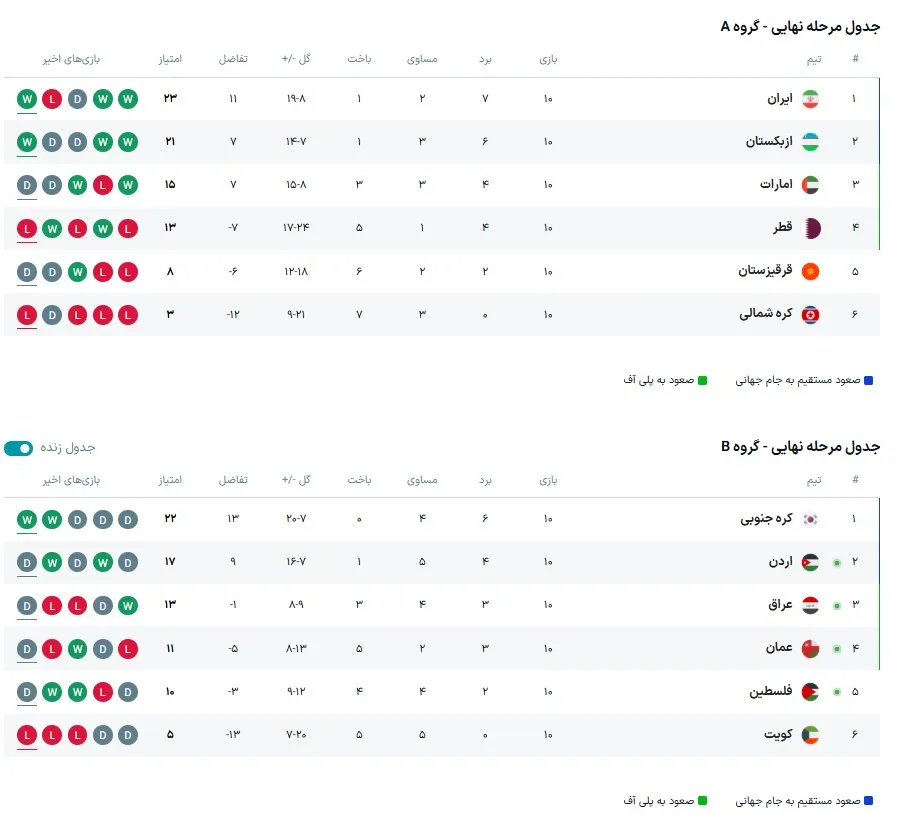Click the Uzbekistan flag icon
The height and width of the screenshot is (823, 907).
pyautogui.click(x=810, y=141)
